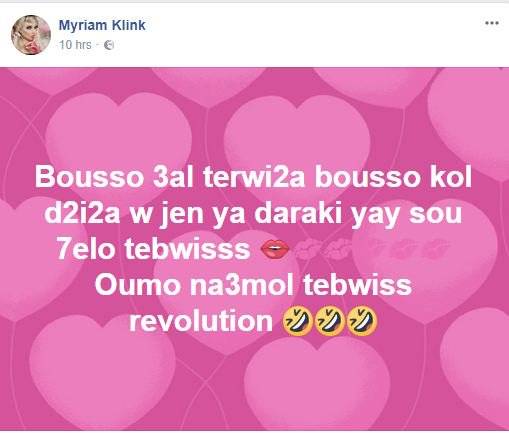Click the first faded kiss mark emoji
This screenshot has height=433, width=509.
click(307, 250)
